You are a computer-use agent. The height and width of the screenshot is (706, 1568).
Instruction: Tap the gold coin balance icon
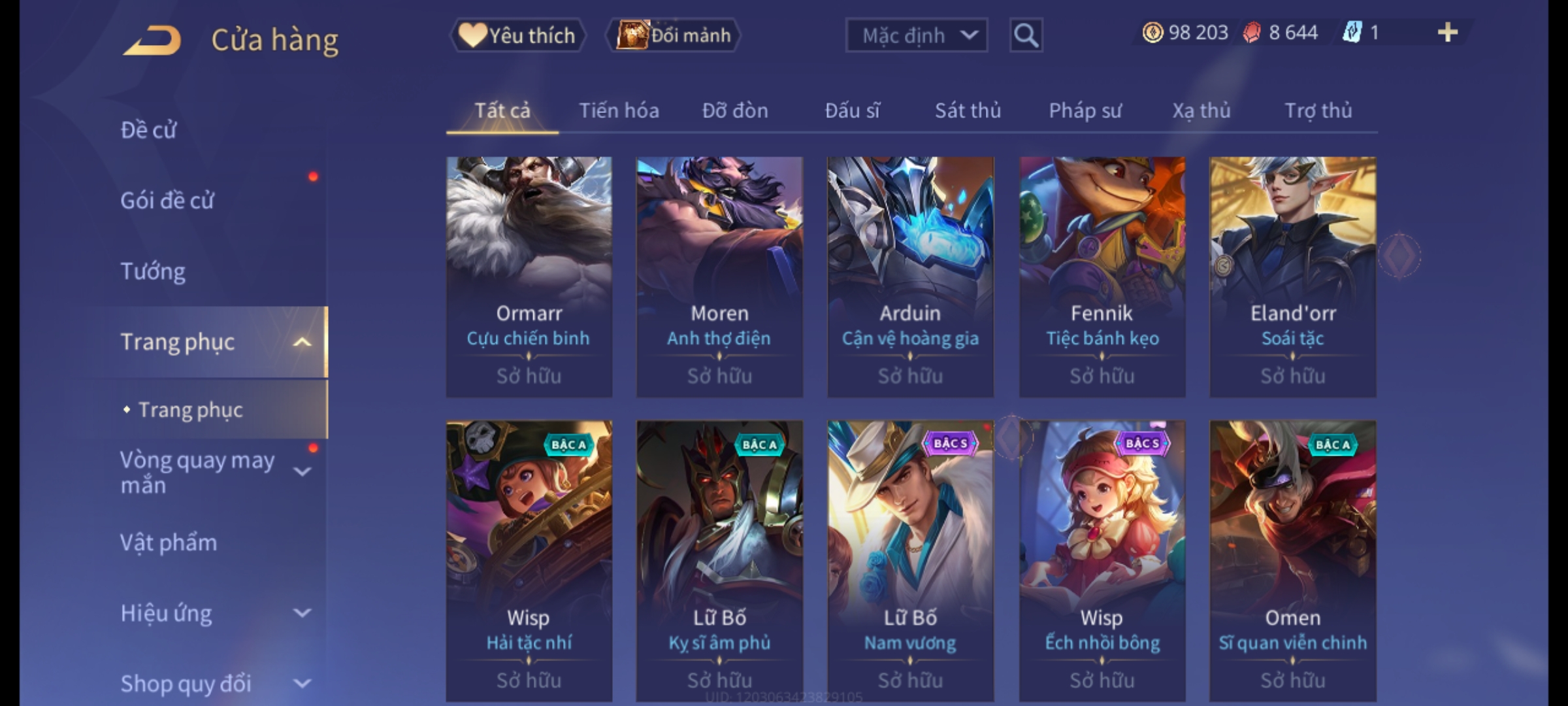(x=1152, y=33)
